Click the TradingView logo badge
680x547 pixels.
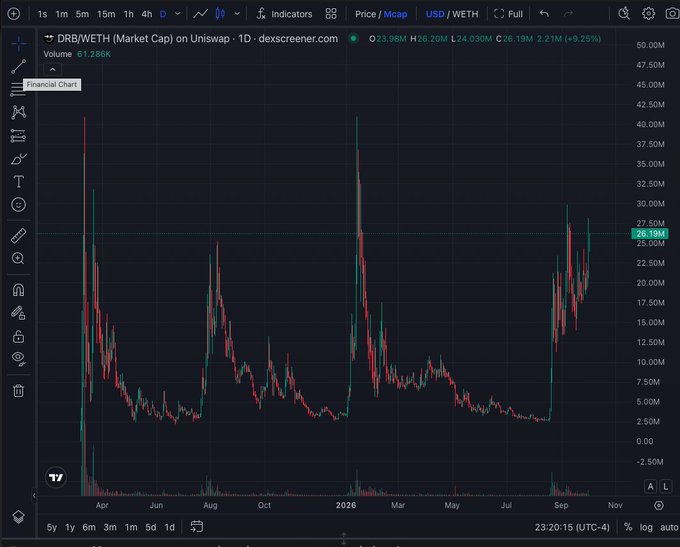[x=56, y=477]
